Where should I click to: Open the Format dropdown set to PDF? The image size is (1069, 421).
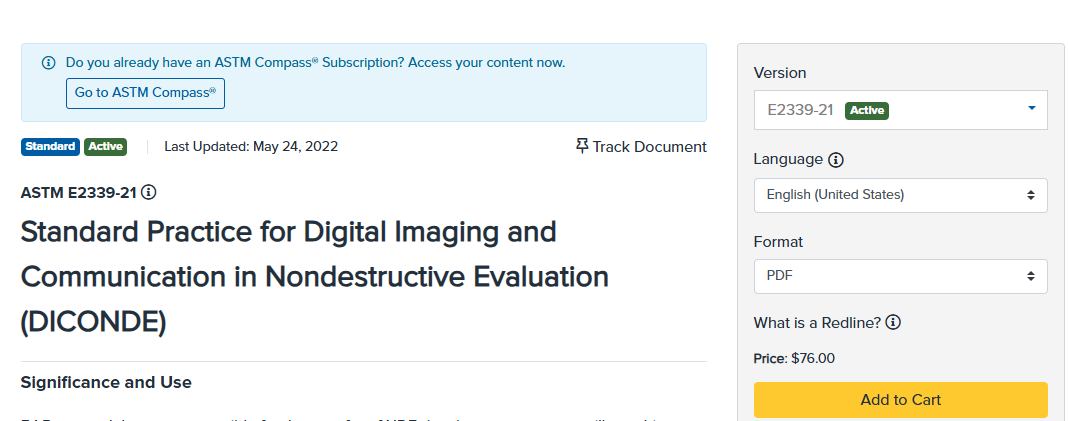click(901, 276)
